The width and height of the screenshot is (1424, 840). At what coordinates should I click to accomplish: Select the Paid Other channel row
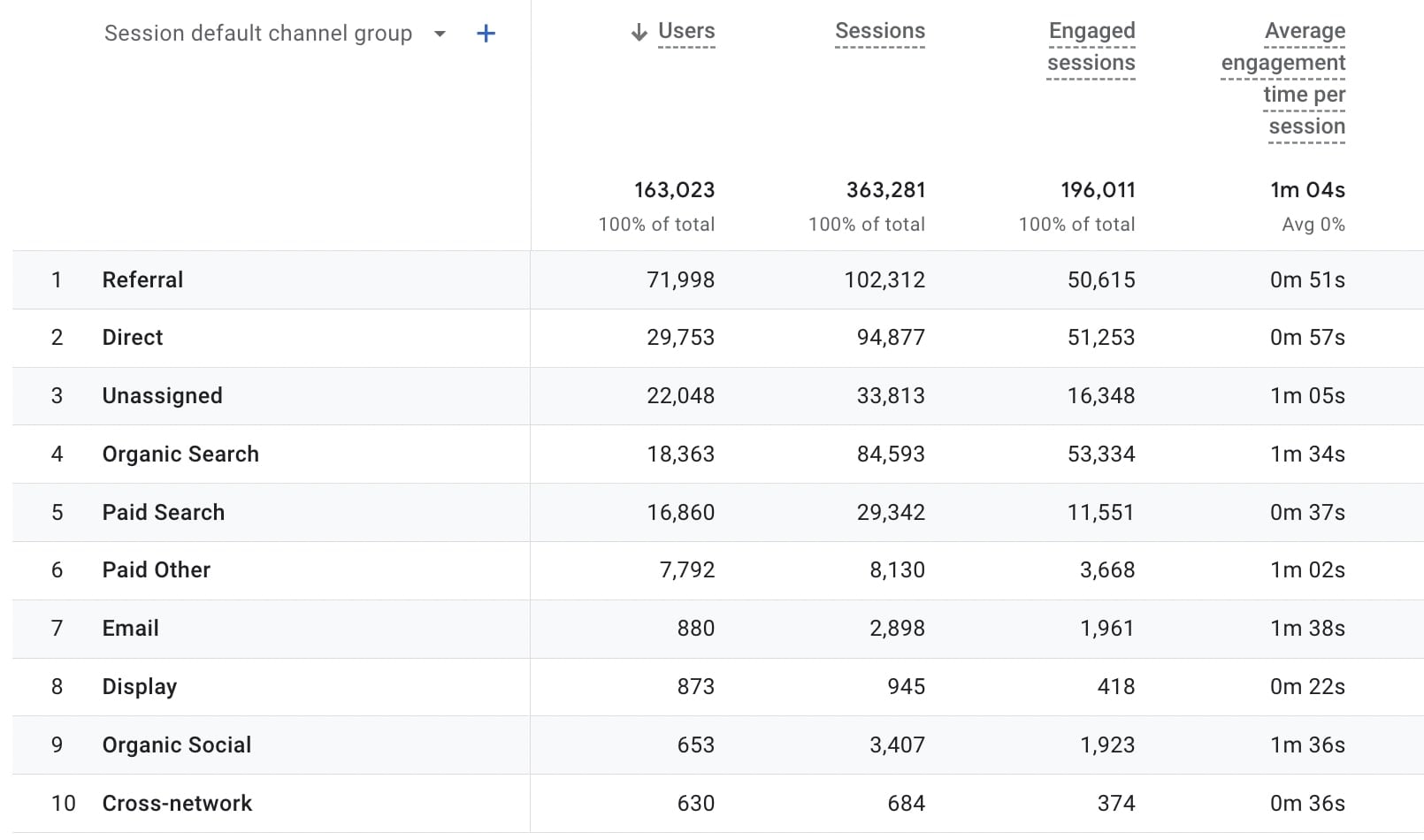pos(157,569)
